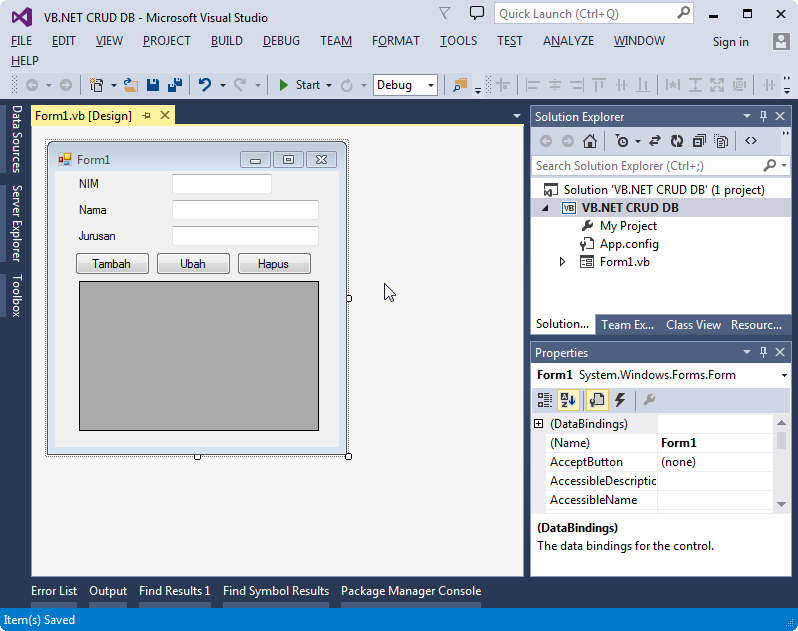Screen dimensions: 798x631
Task: Open the DEBUG menu
Action: 281,41
